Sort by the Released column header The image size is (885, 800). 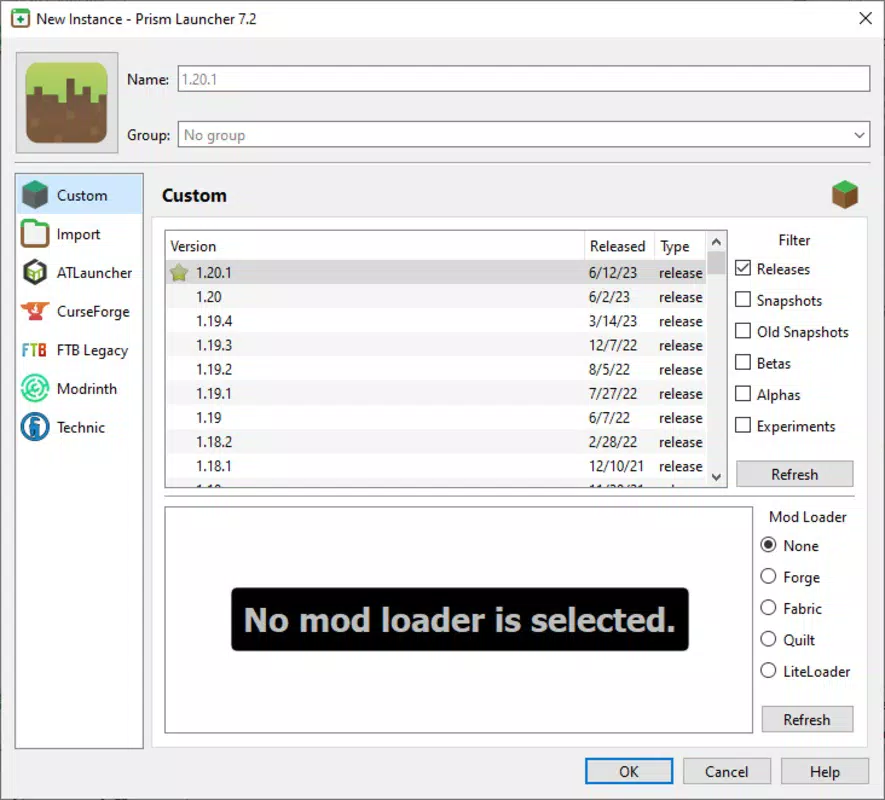click(619, 246)
